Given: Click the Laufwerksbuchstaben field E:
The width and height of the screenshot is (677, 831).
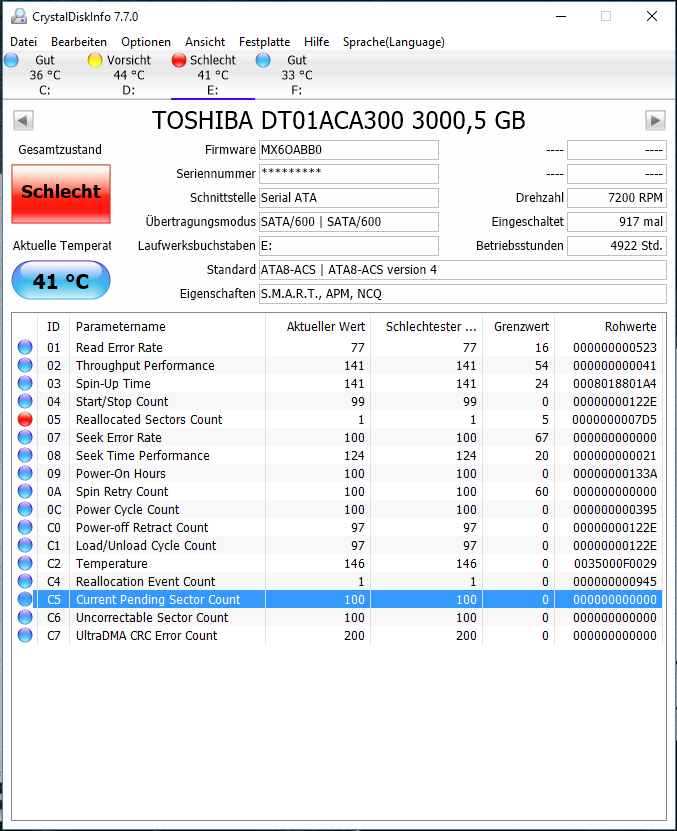Looking at the screenshot, I should point(349,246).
